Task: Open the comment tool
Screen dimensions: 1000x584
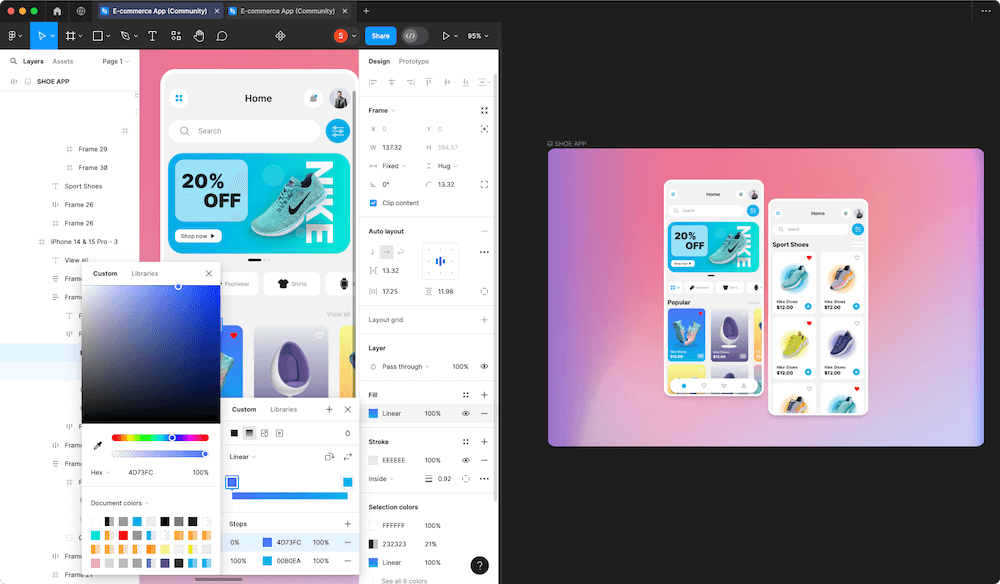Action: pos(222,36)
